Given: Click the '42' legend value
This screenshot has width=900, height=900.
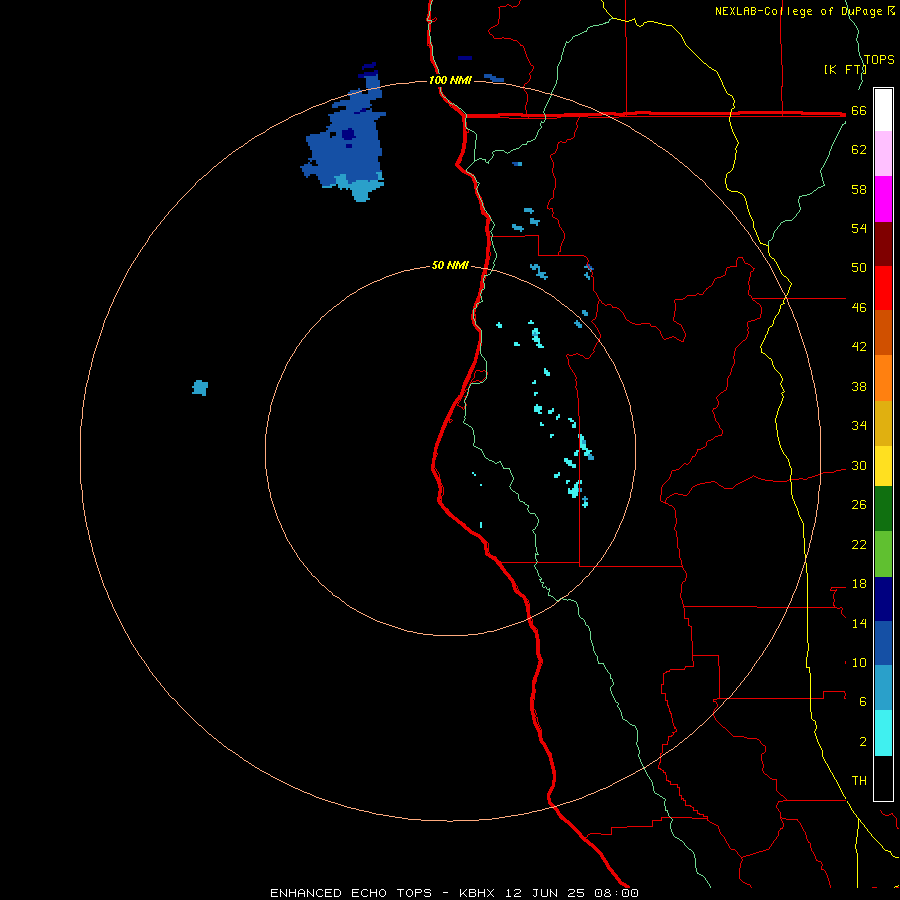Looking at the screenshot, I should pos(859,347).
